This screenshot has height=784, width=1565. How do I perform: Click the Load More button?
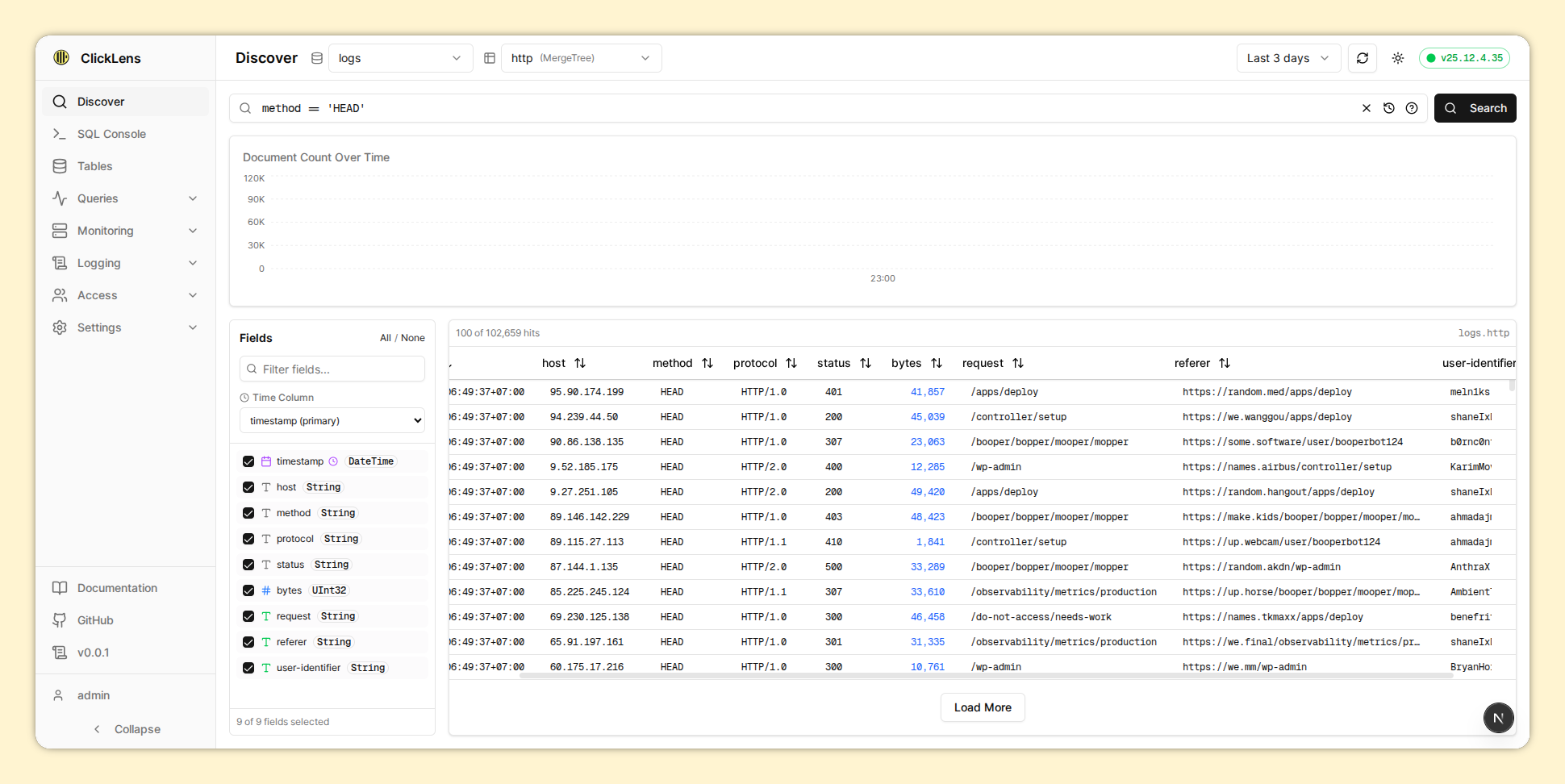(x=982, y=707)
